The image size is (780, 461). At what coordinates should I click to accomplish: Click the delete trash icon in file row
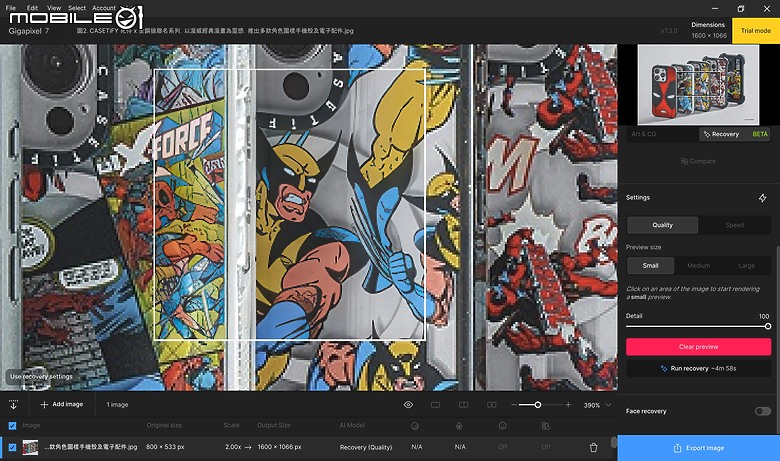[x=593, y=448]
